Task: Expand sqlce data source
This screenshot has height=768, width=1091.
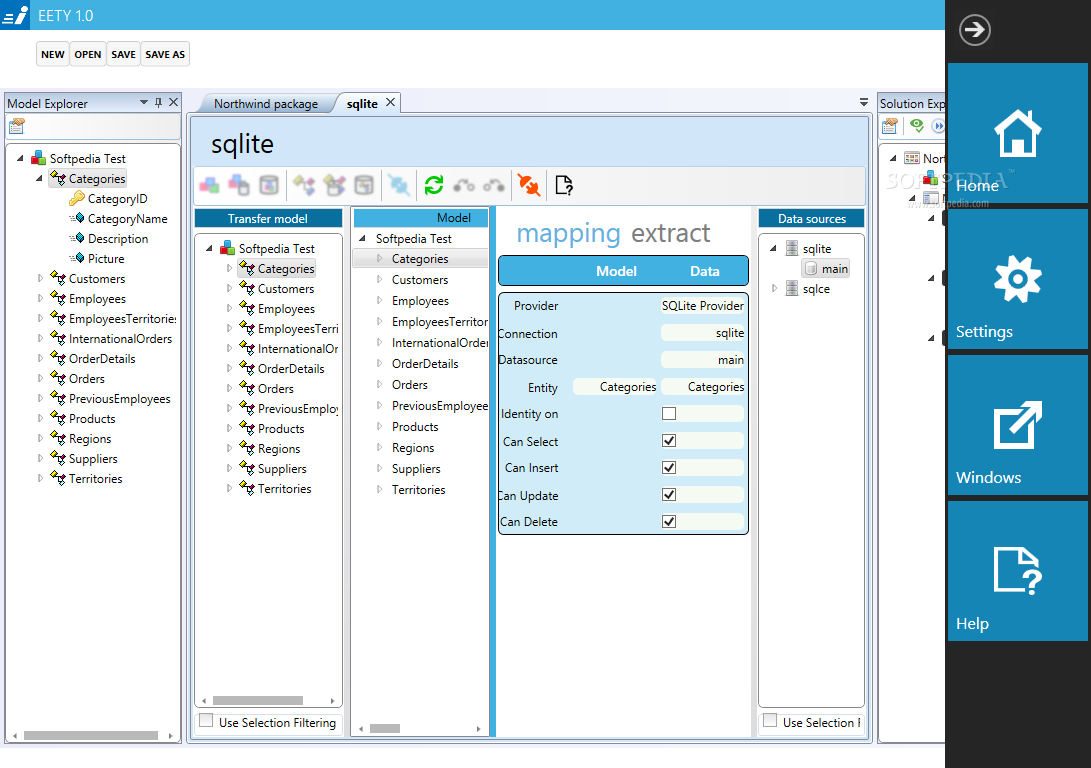Action: click(x=774, y=288)
